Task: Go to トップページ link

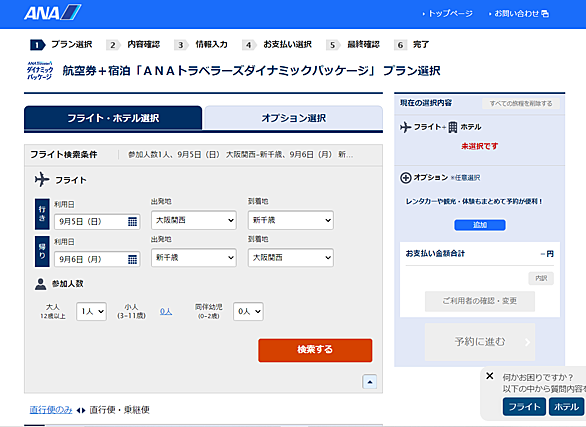Action: pos(450,14)
